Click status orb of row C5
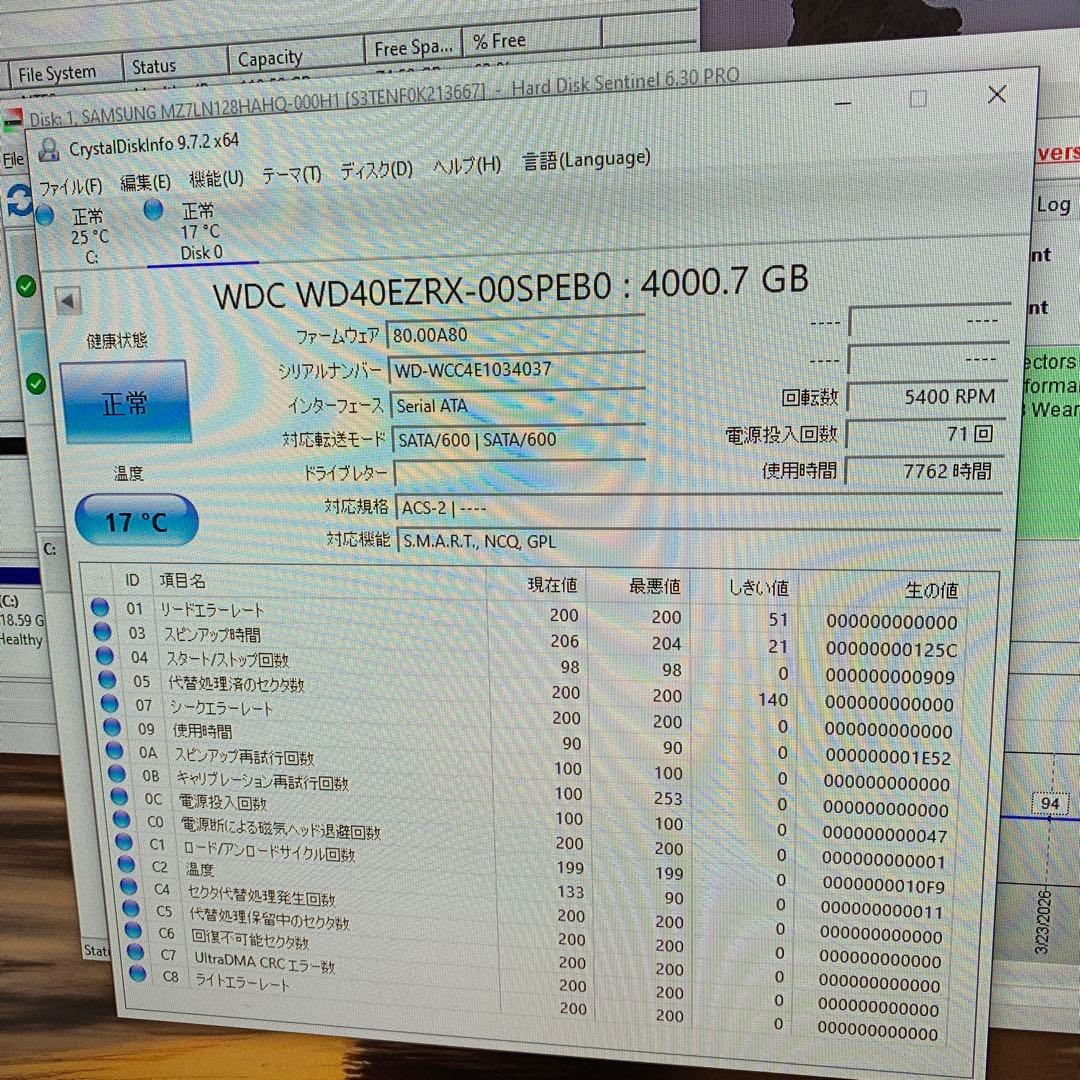 131,908
